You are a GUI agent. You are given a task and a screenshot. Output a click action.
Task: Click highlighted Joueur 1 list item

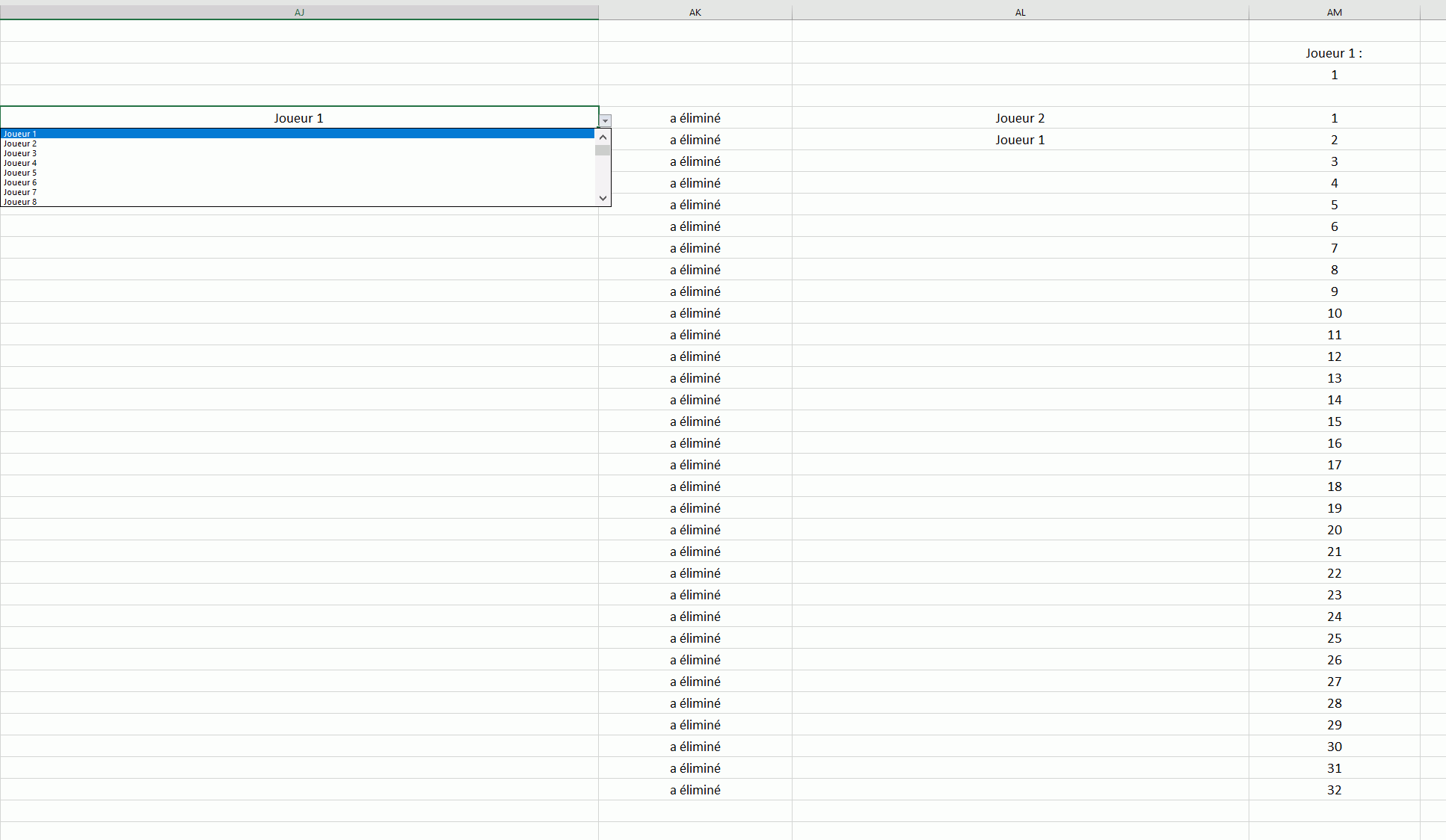(x=20, y=134)
